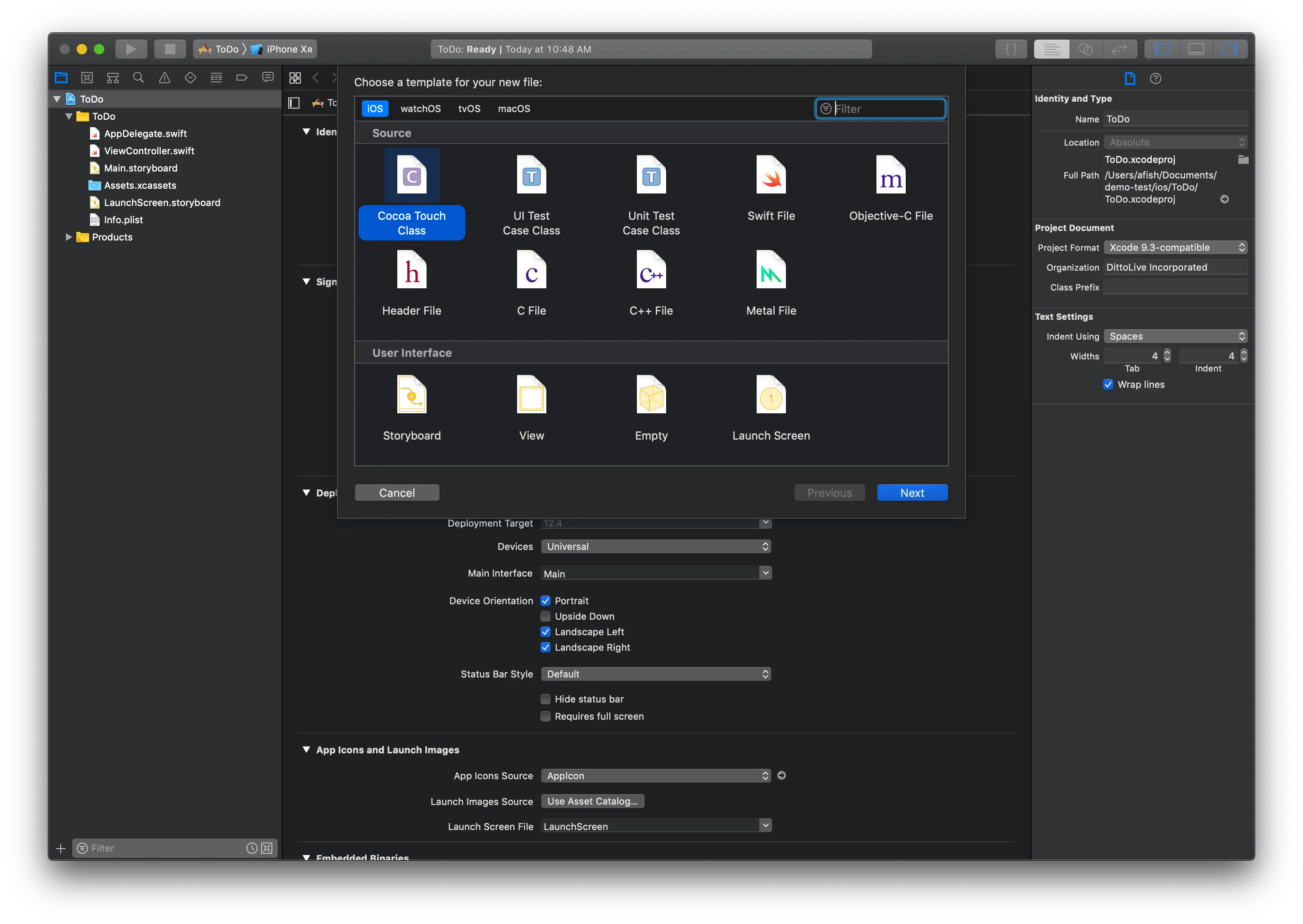Open the Indent Using dropdown
This screenshot has width=1303, height=924.
tap(1175, 336)
